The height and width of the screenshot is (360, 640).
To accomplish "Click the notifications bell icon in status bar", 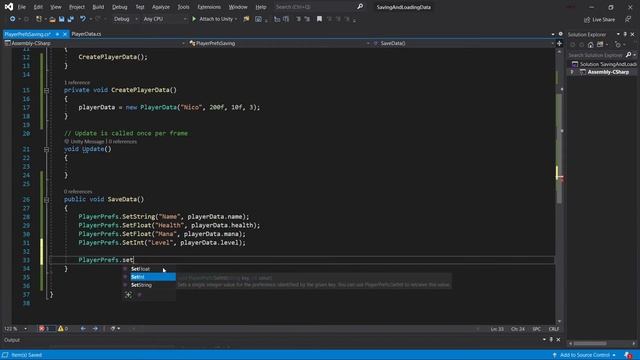I will [x=628, y=355].
